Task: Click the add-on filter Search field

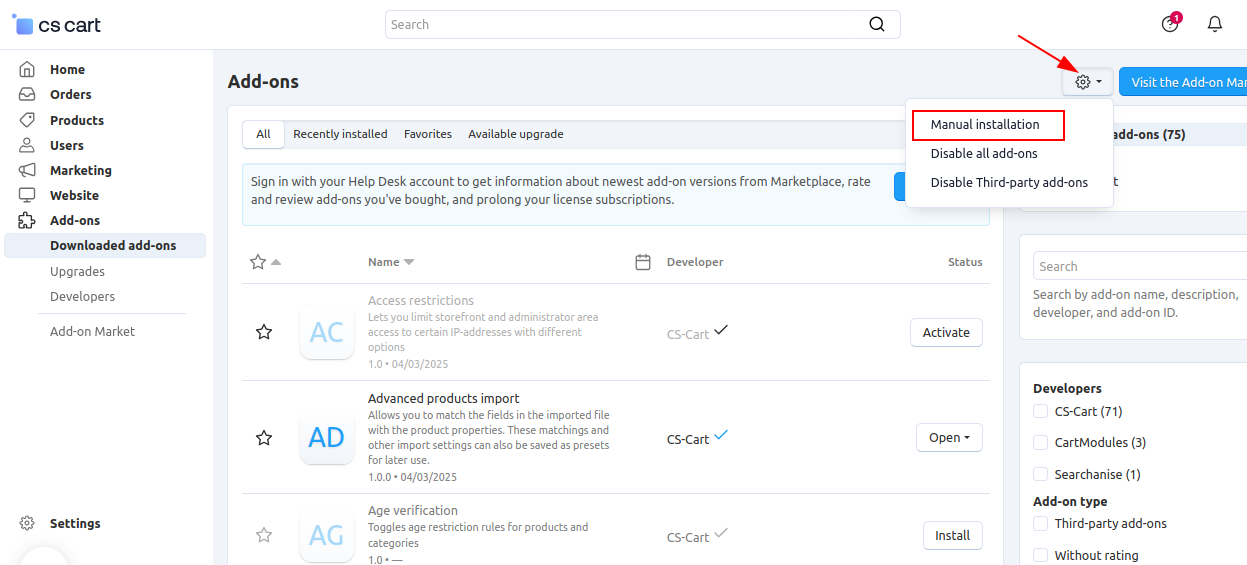Action: [x=1140, y=266]
